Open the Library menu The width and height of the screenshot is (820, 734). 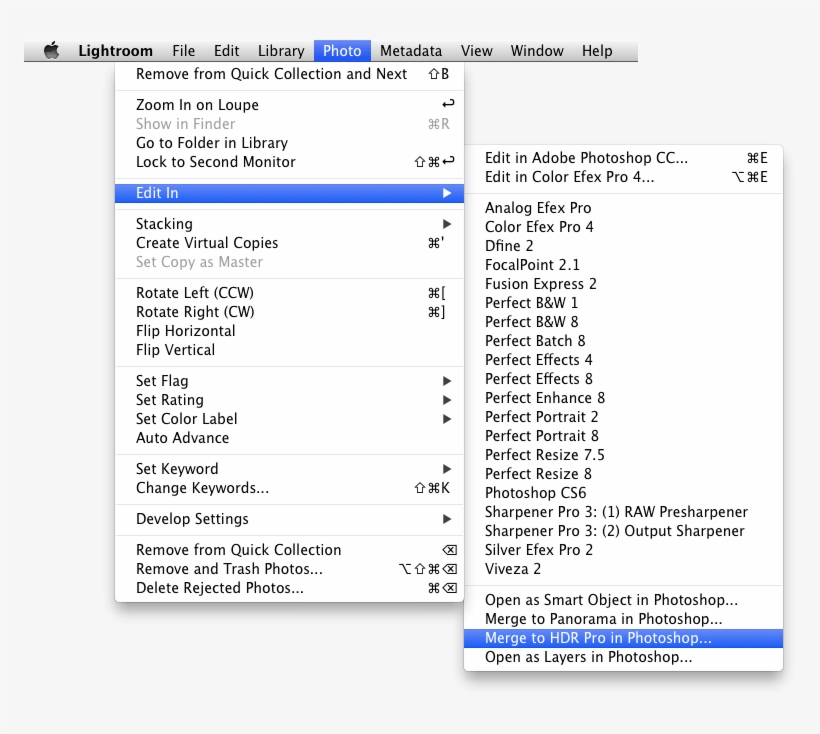click(281, 51)
